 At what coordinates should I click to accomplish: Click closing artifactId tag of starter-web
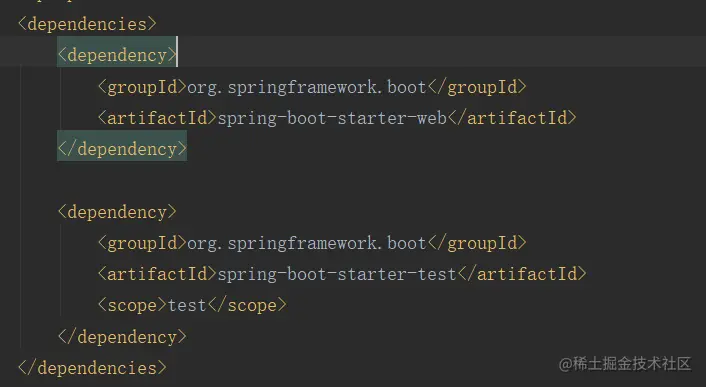(512, 118)
